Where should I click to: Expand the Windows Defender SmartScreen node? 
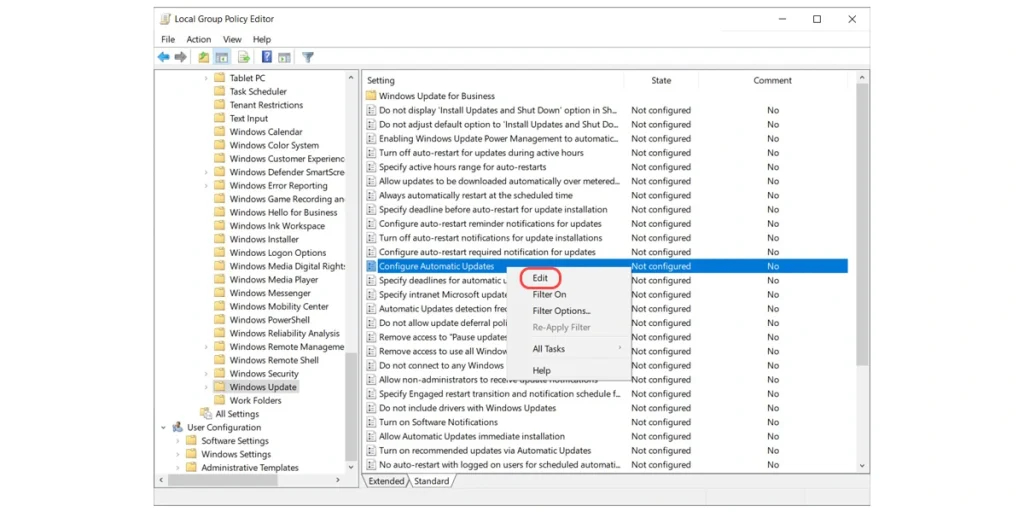click(x=206, y=172)
